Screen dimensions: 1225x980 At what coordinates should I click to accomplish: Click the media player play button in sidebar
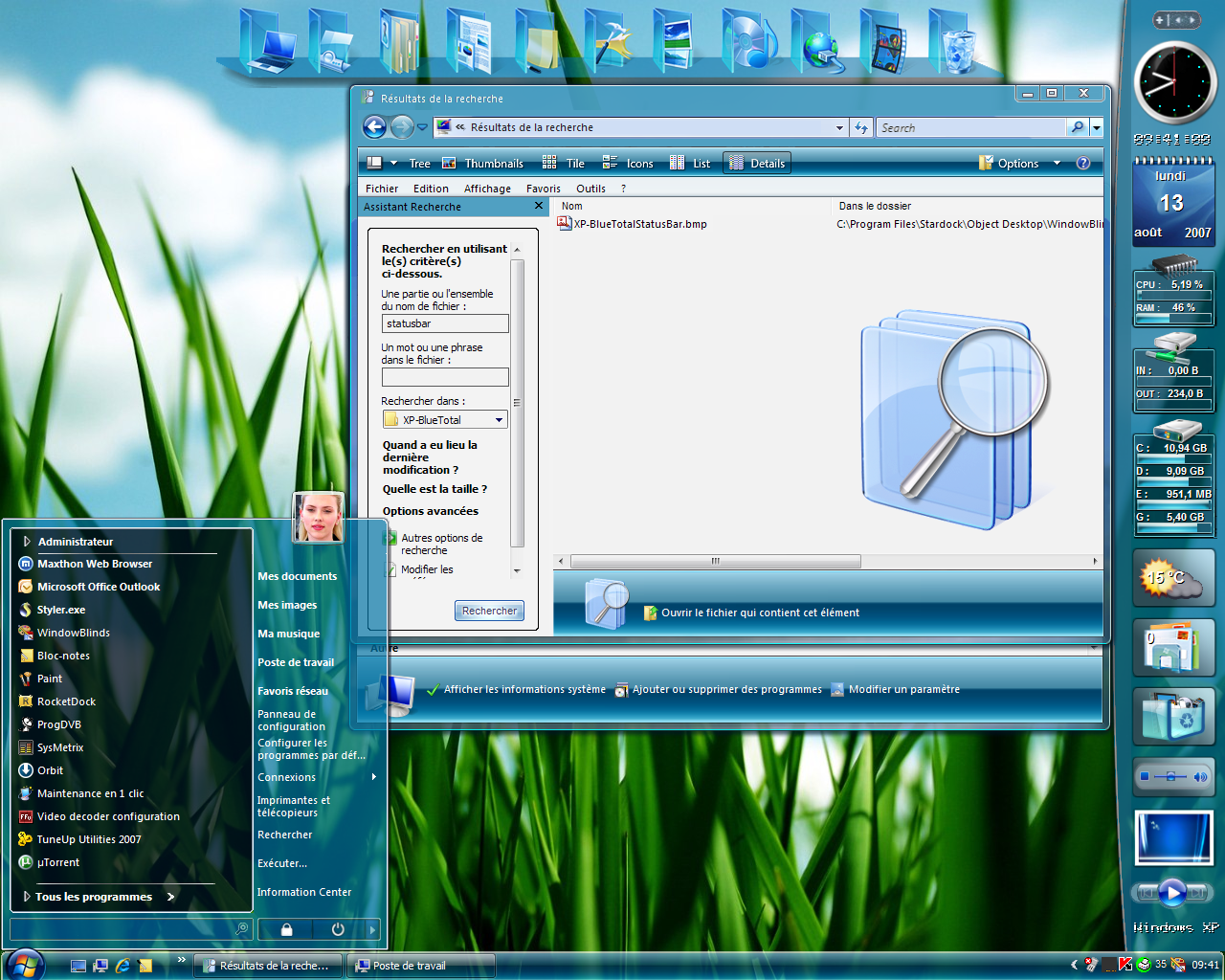1172,893
